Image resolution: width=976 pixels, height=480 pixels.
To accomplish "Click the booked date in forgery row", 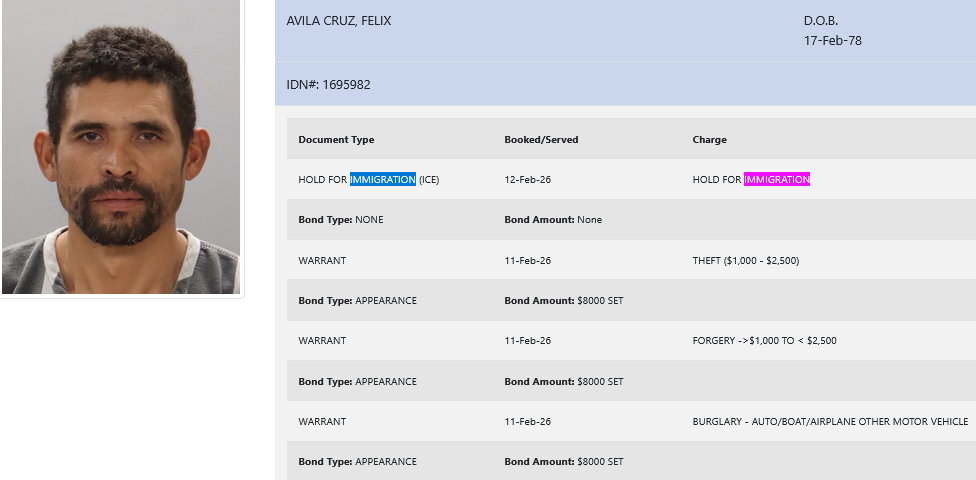I will coord(527,341).
